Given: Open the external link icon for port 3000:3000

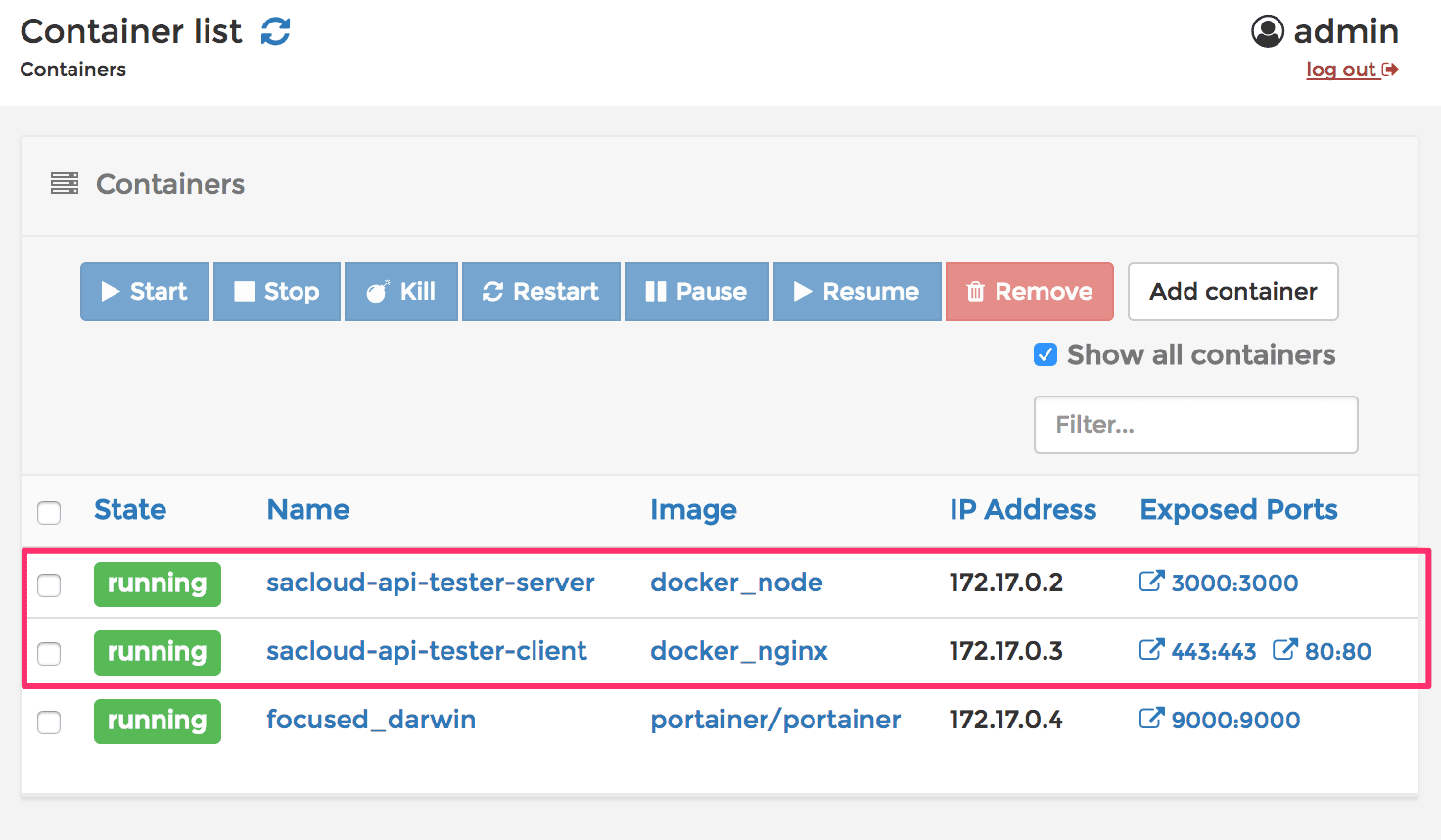Looking at the screenshot, I should click(1151, 582).
